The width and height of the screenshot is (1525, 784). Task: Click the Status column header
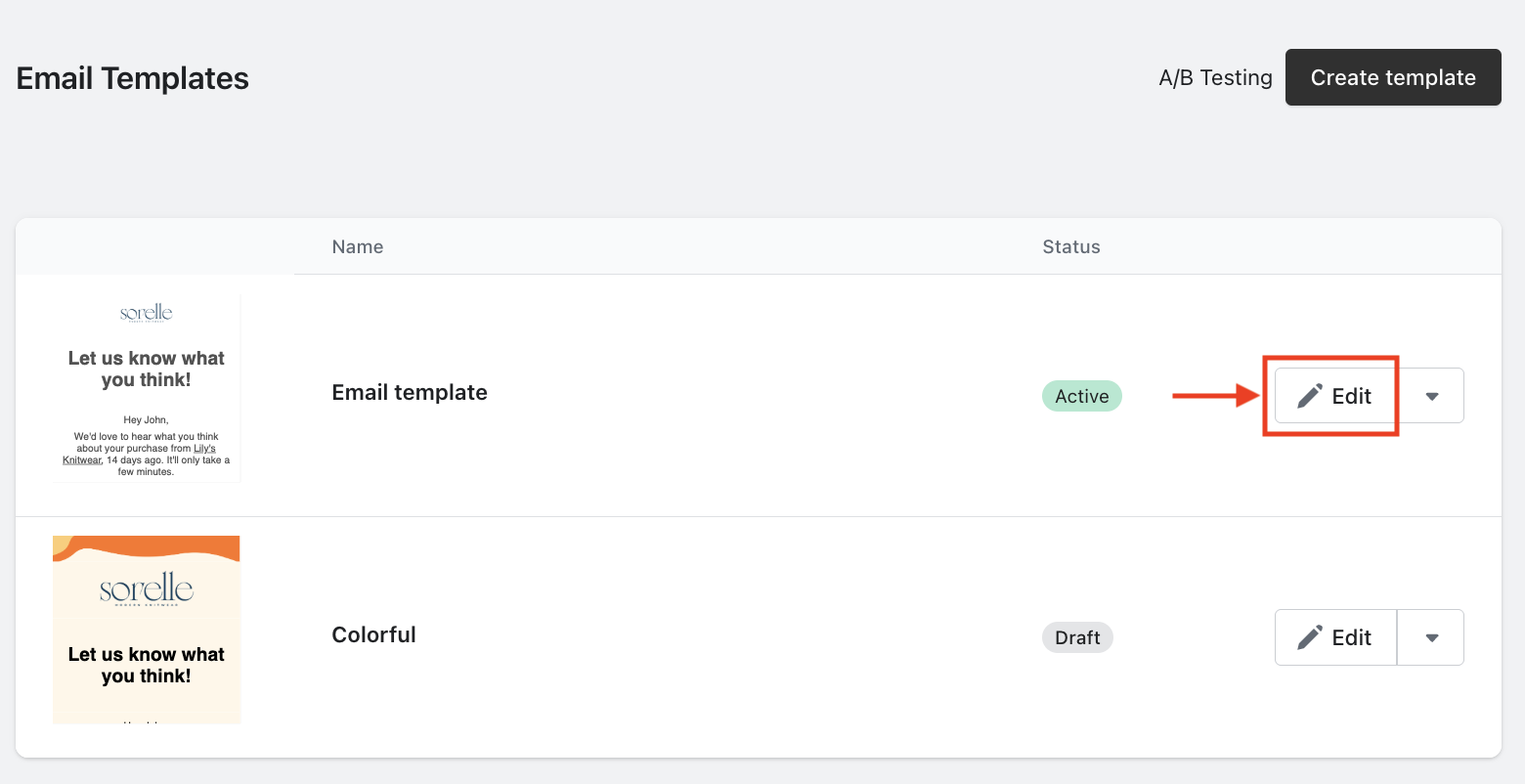(1070, 247)
